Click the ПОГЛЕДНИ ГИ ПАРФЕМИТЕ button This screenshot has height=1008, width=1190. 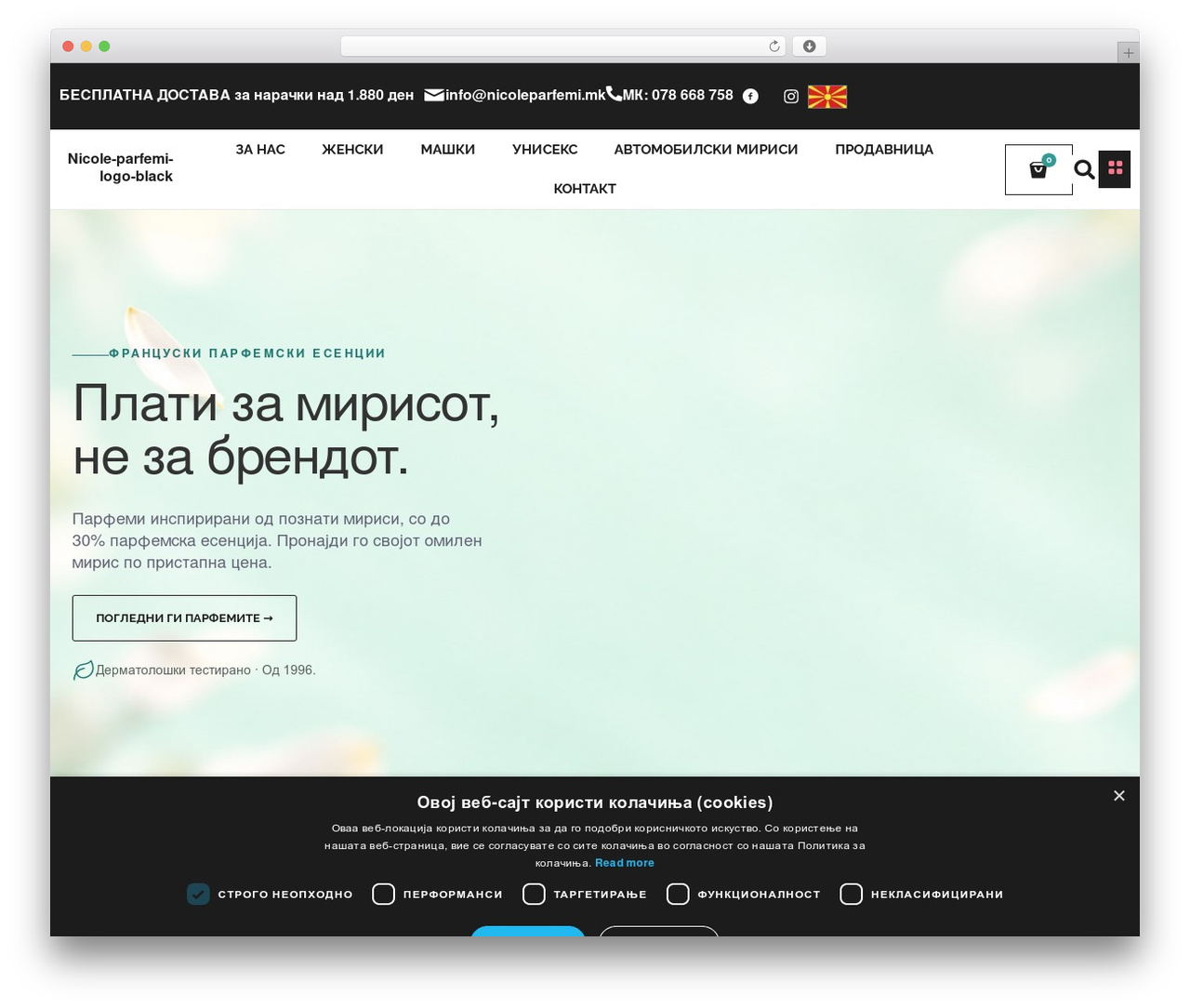tap(184, 618)
